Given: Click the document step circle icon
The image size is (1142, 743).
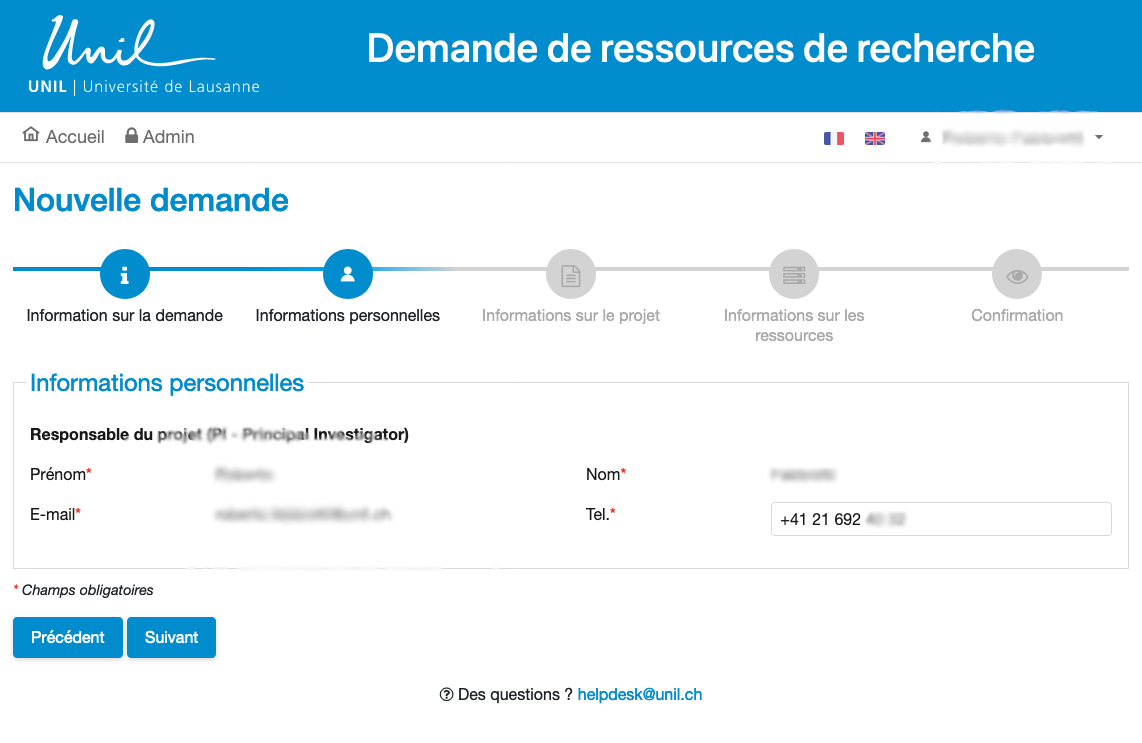Looking at the screenshot, I should 571,274.
